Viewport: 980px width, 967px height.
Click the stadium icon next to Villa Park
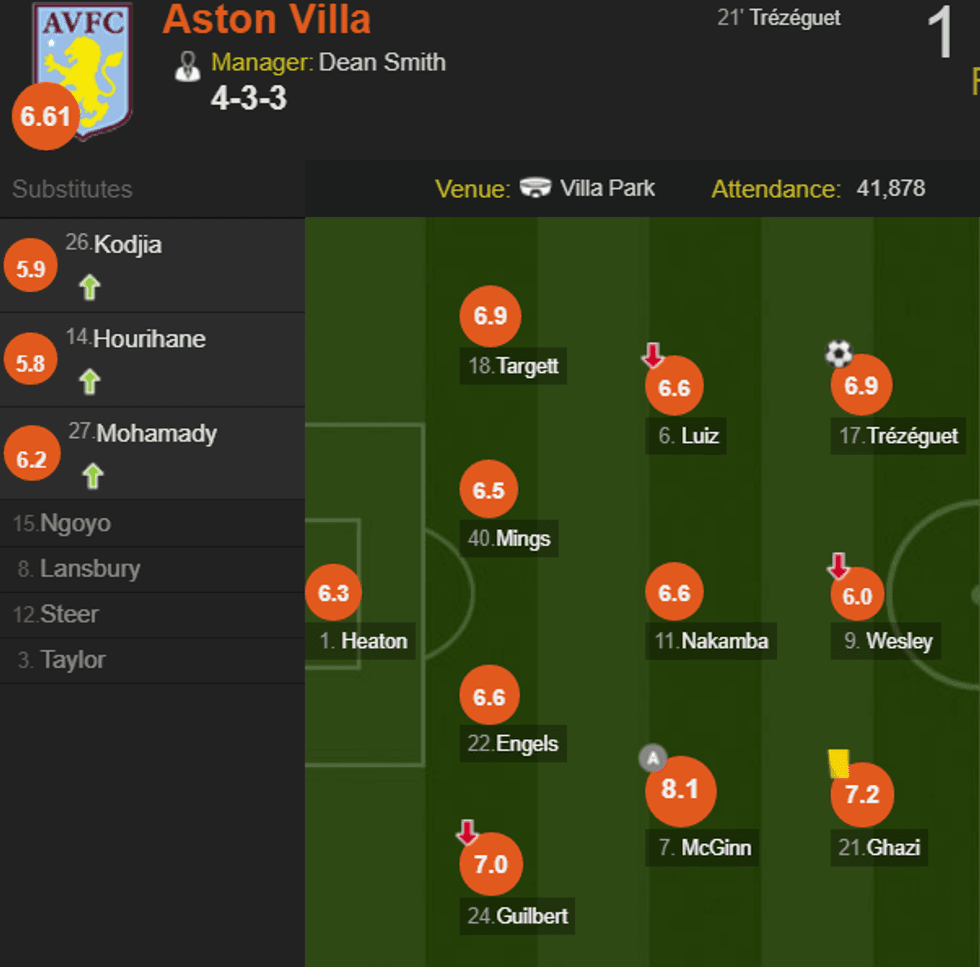click(x=536, y=188)
